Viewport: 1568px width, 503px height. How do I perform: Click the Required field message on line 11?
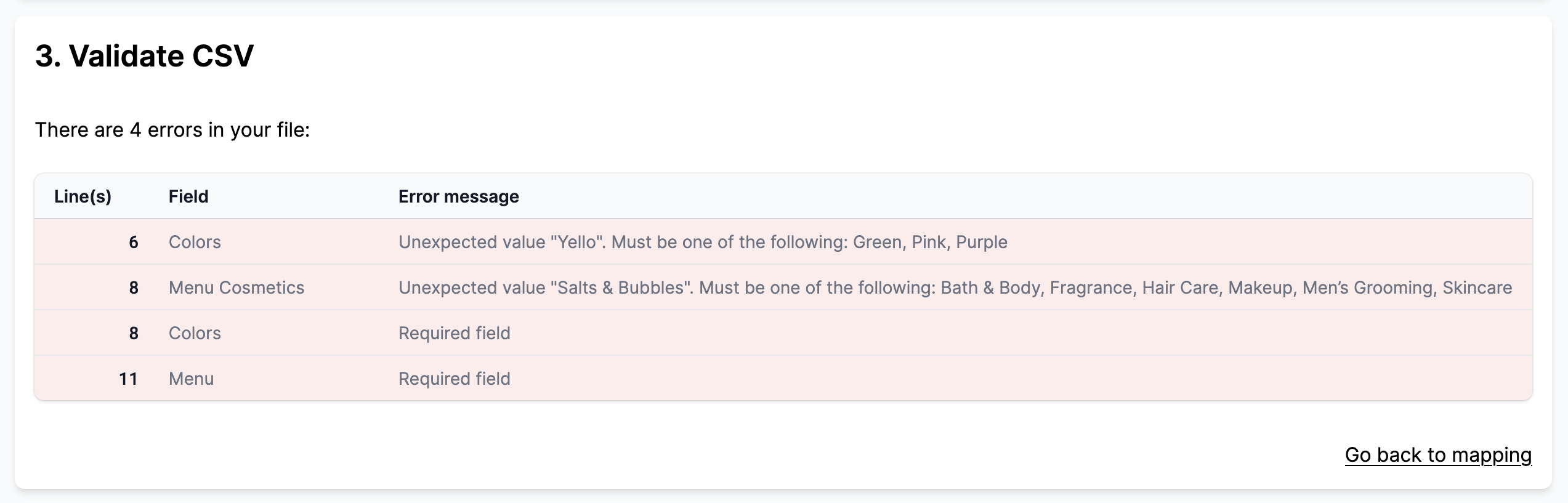pyautogui.click(x=454, y=378)
